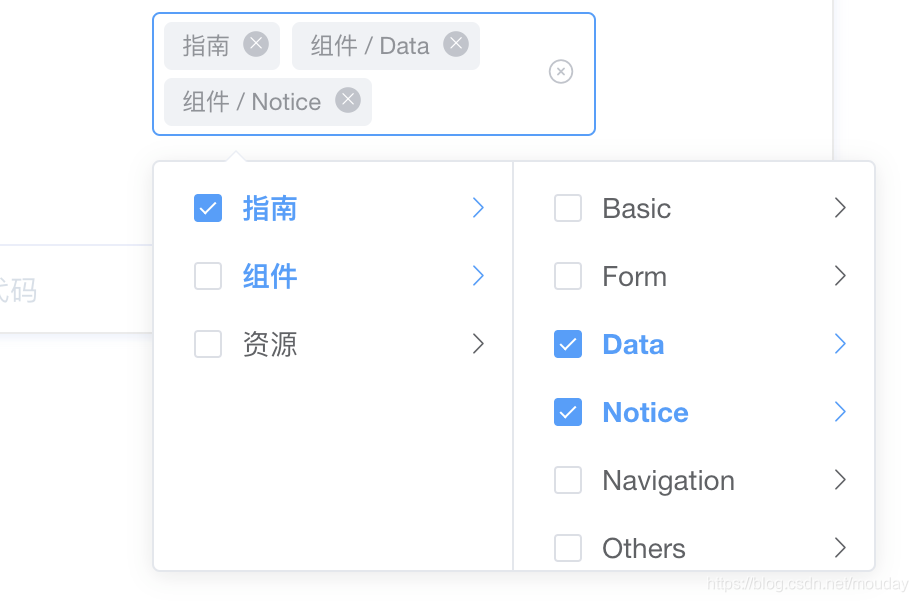Expand the Navigation item's chevron

coord(840,480)
